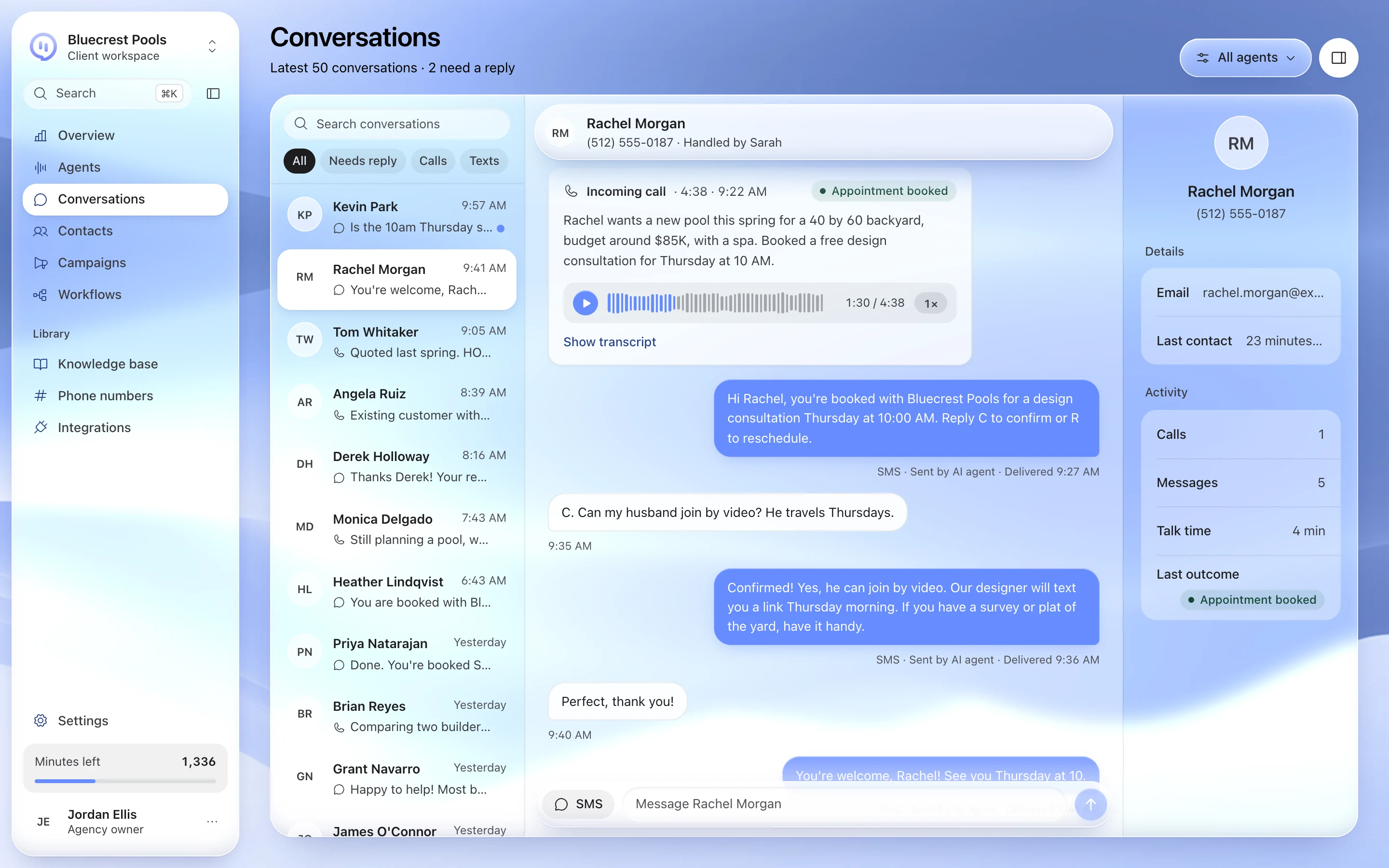Toggle the right details panel button
The image size is (1389, 868).
[1338, 57]
